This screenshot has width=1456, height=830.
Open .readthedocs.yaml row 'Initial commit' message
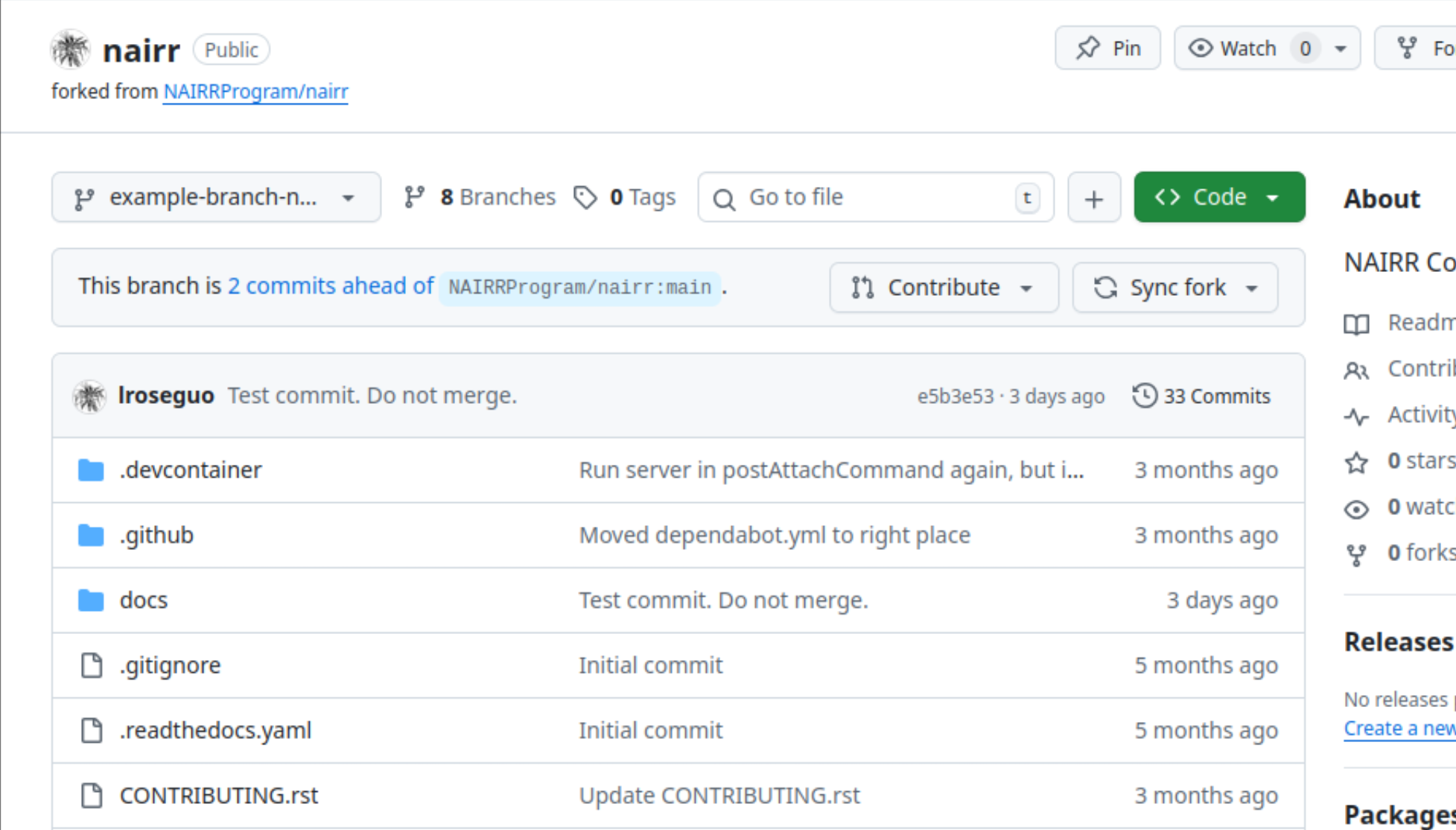651,730
